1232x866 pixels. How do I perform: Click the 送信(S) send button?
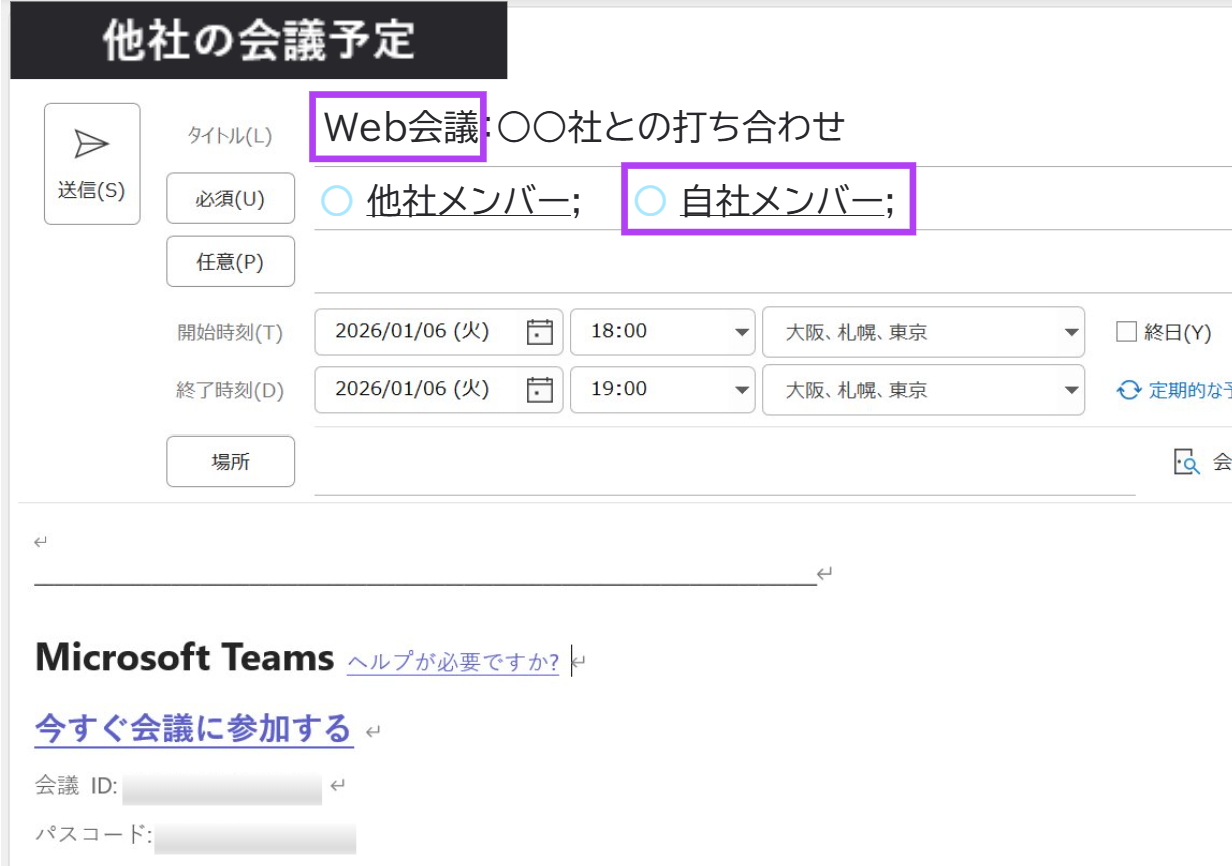tap(92, 164)
